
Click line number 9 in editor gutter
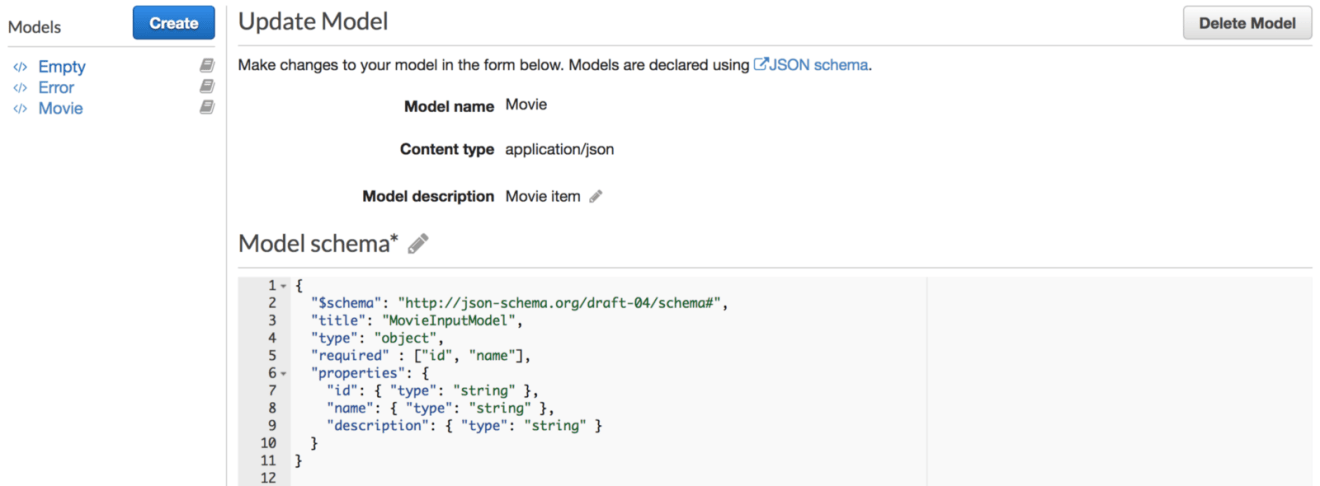272,425
